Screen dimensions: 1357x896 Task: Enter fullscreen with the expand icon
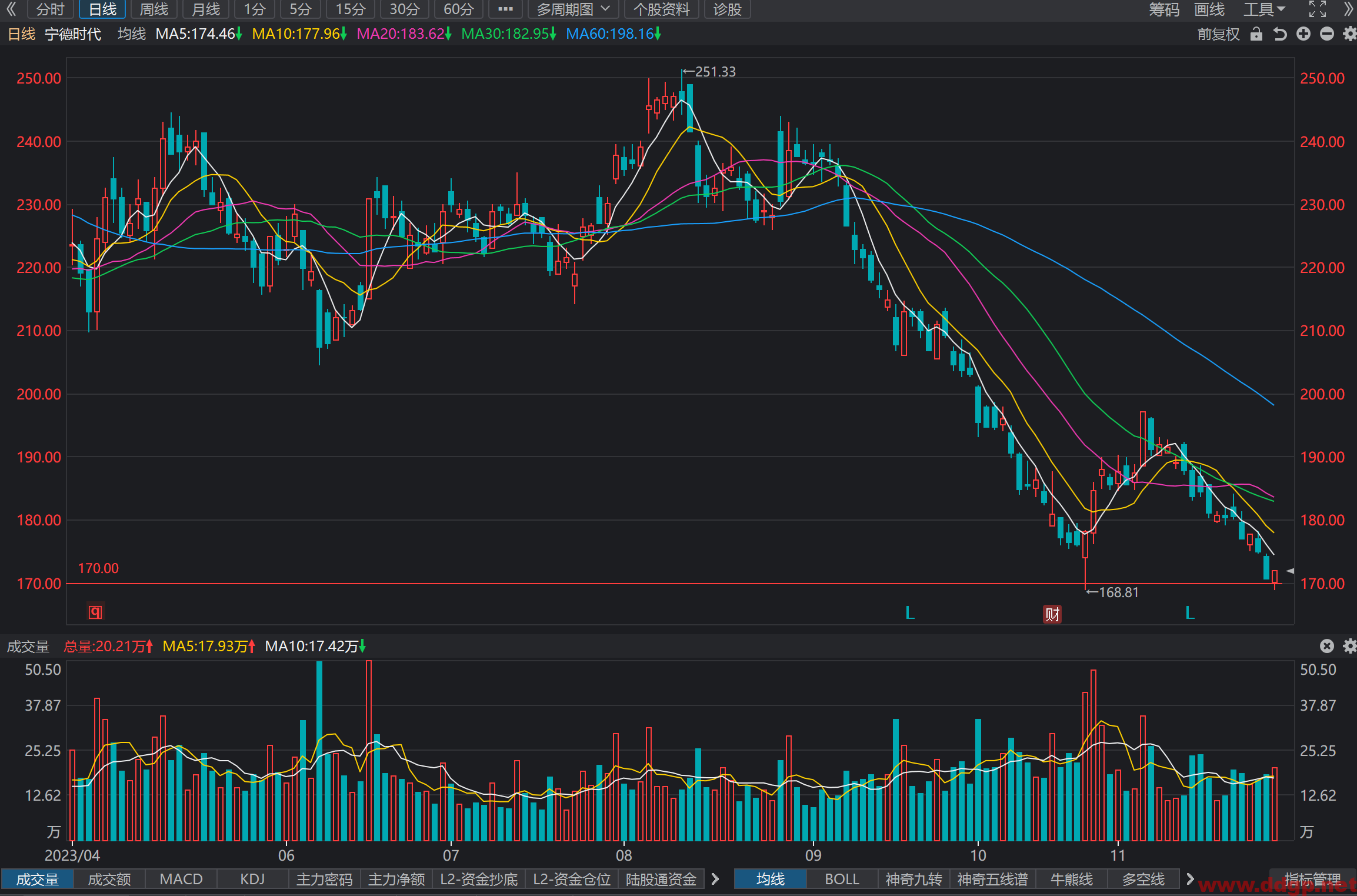pyautogui.click(x=1318, y=9)
